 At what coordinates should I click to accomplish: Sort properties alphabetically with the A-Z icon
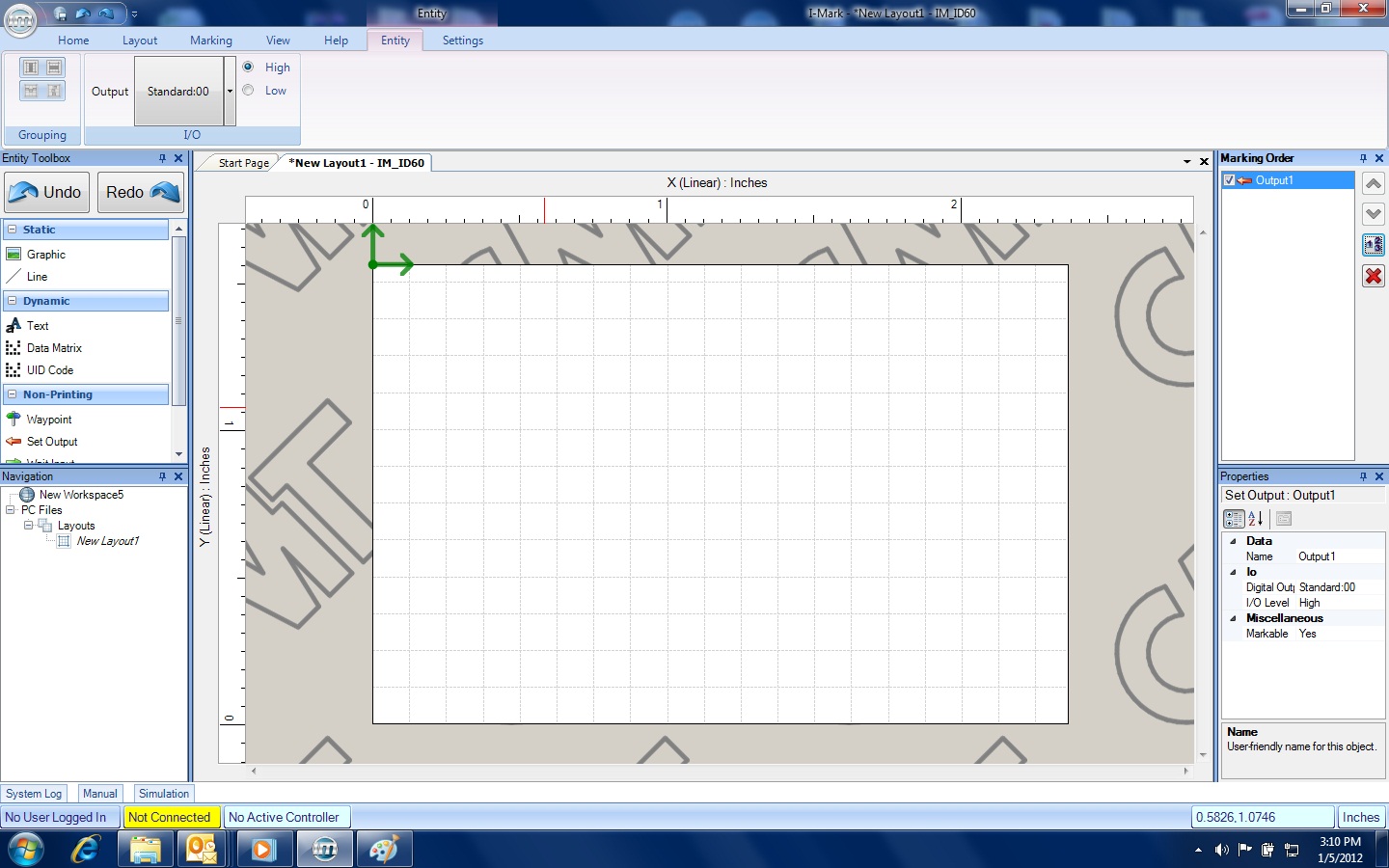[1256, 519]
